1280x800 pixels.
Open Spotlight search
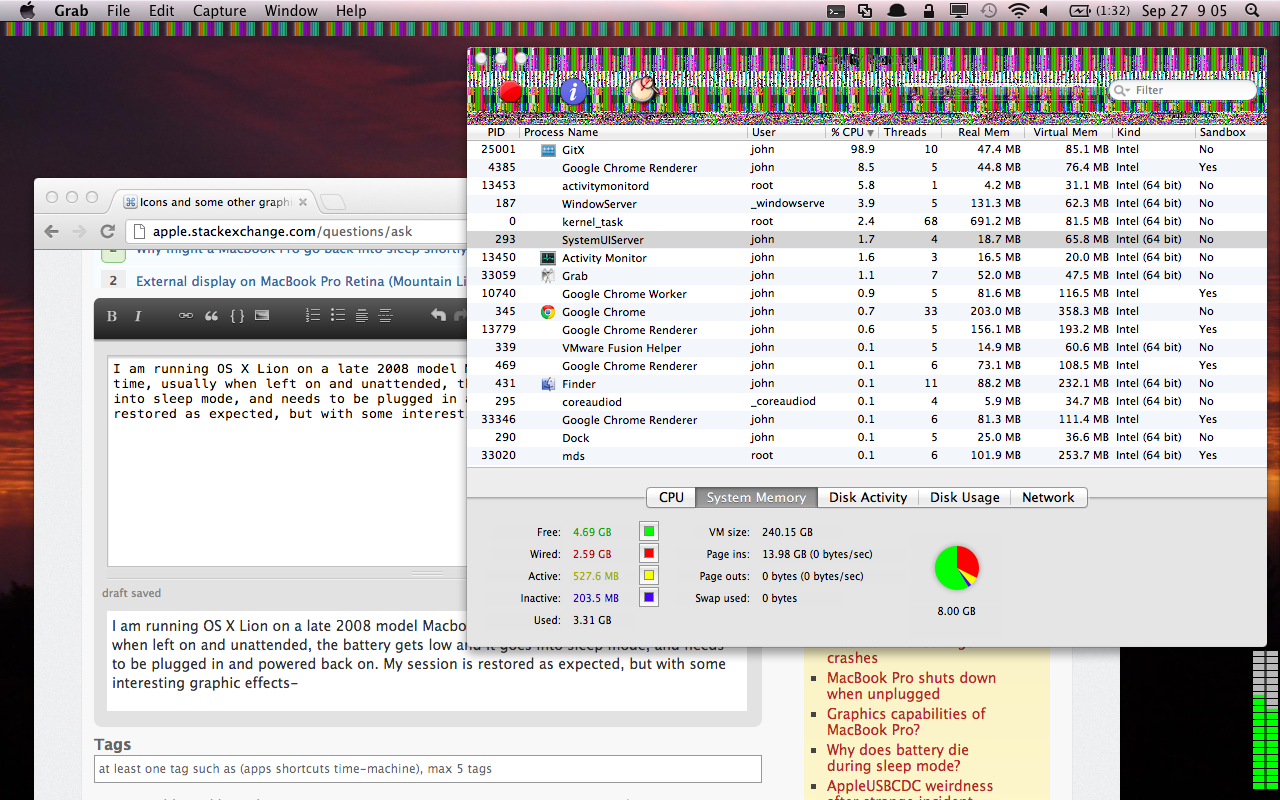(x=1251, y=11)
